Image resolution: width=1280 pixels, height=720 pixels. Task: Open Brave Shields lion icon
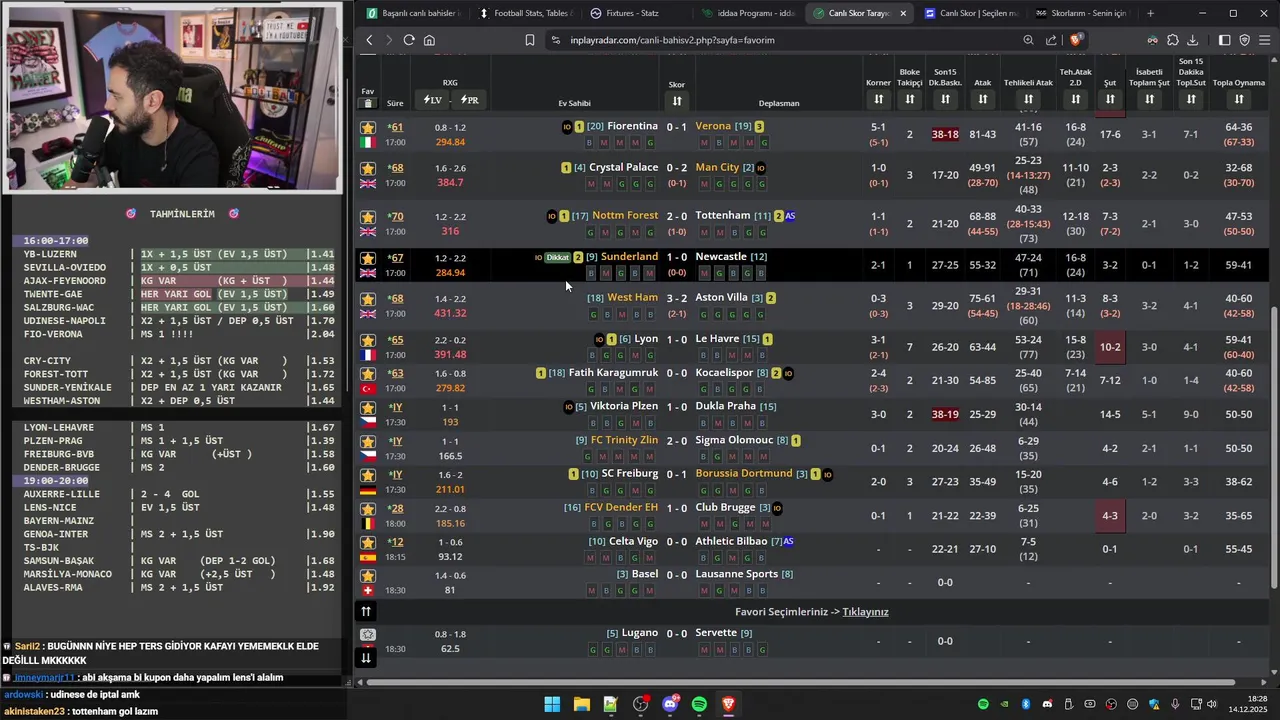1076,40
